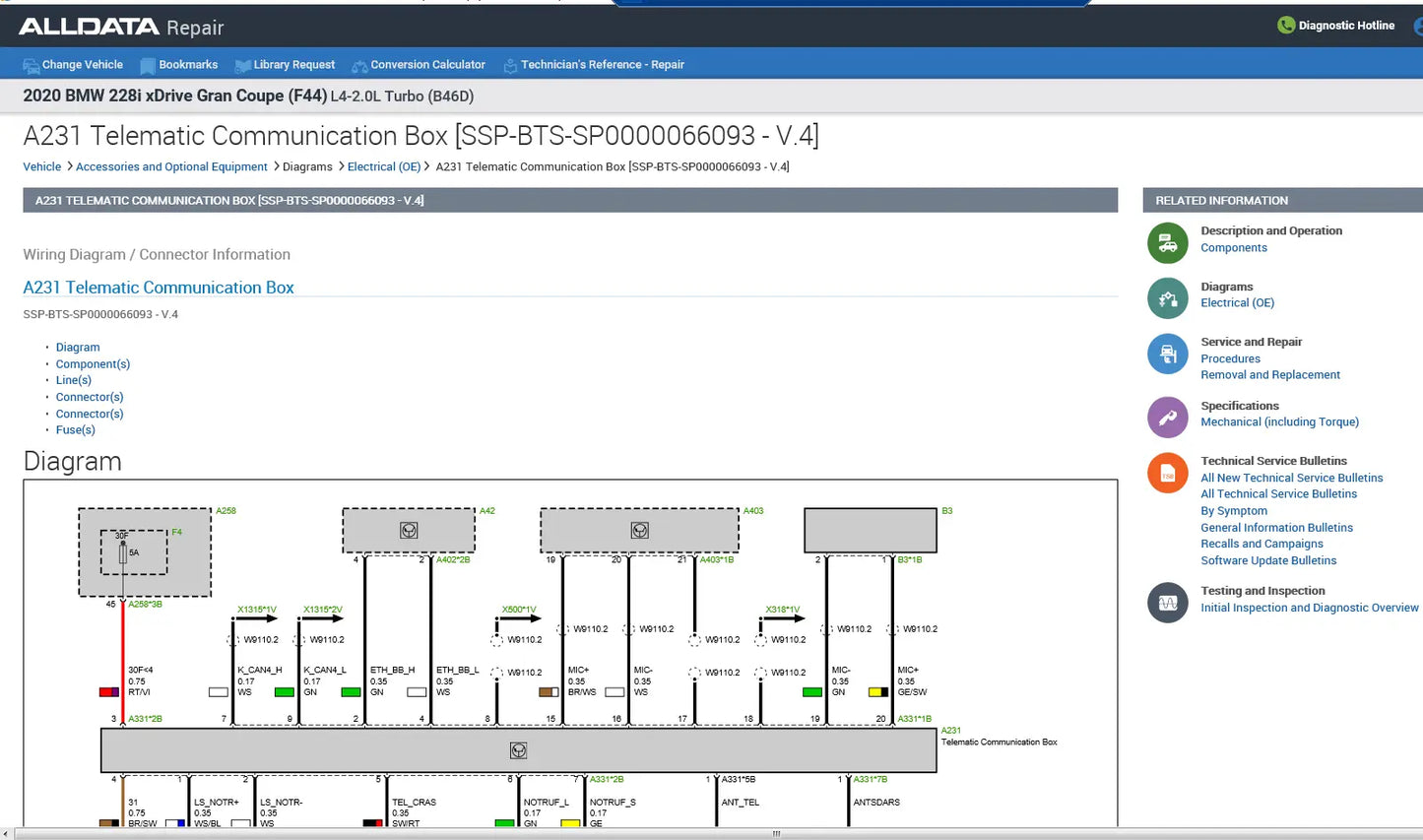Open Recalls and Campaigns bulletins
This screenshot has width=1423, height=840.
click(1261, 545)
